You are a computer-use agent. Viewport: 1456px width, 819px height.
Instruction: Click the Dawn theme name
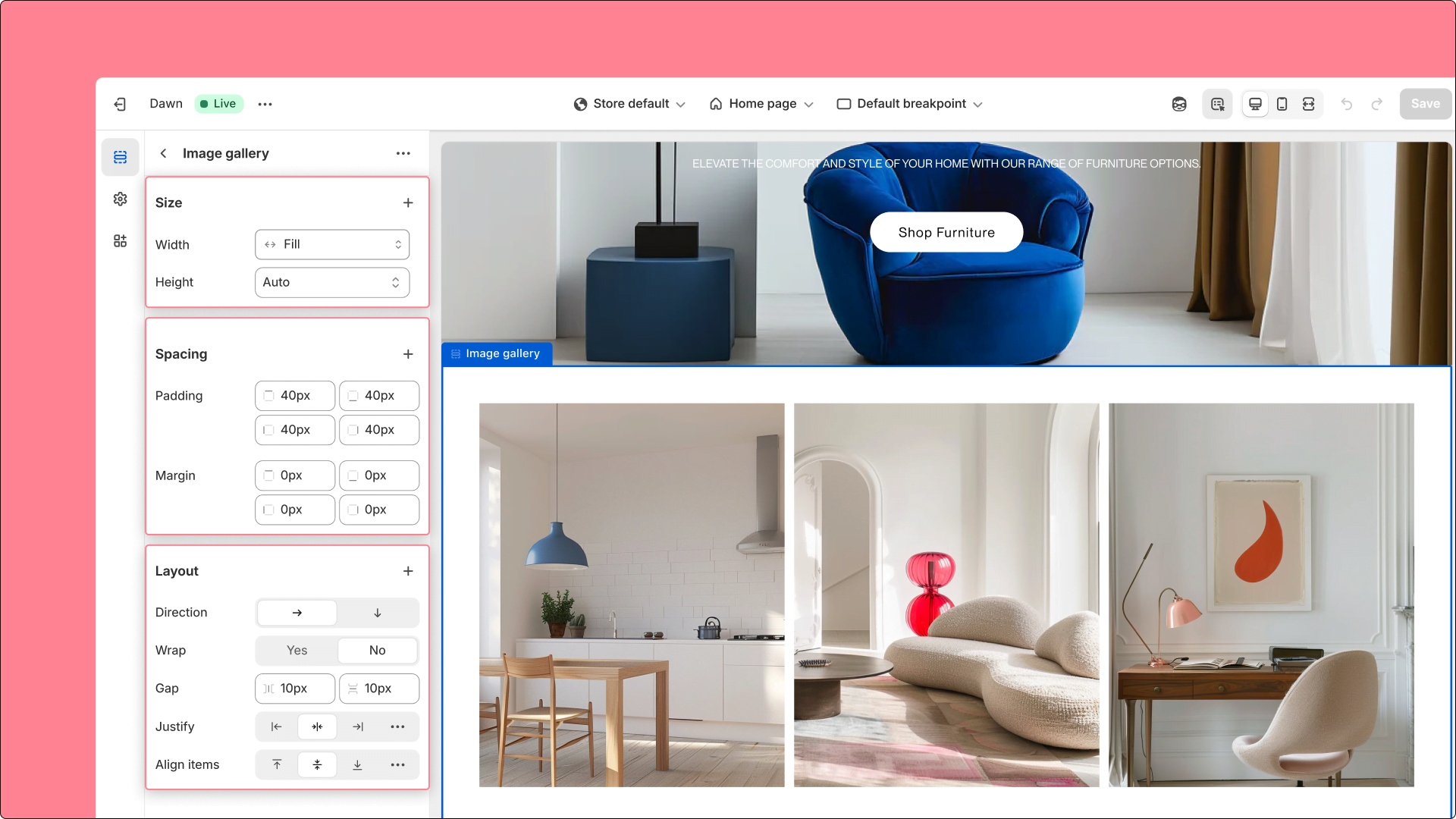(x=166, y=104)
